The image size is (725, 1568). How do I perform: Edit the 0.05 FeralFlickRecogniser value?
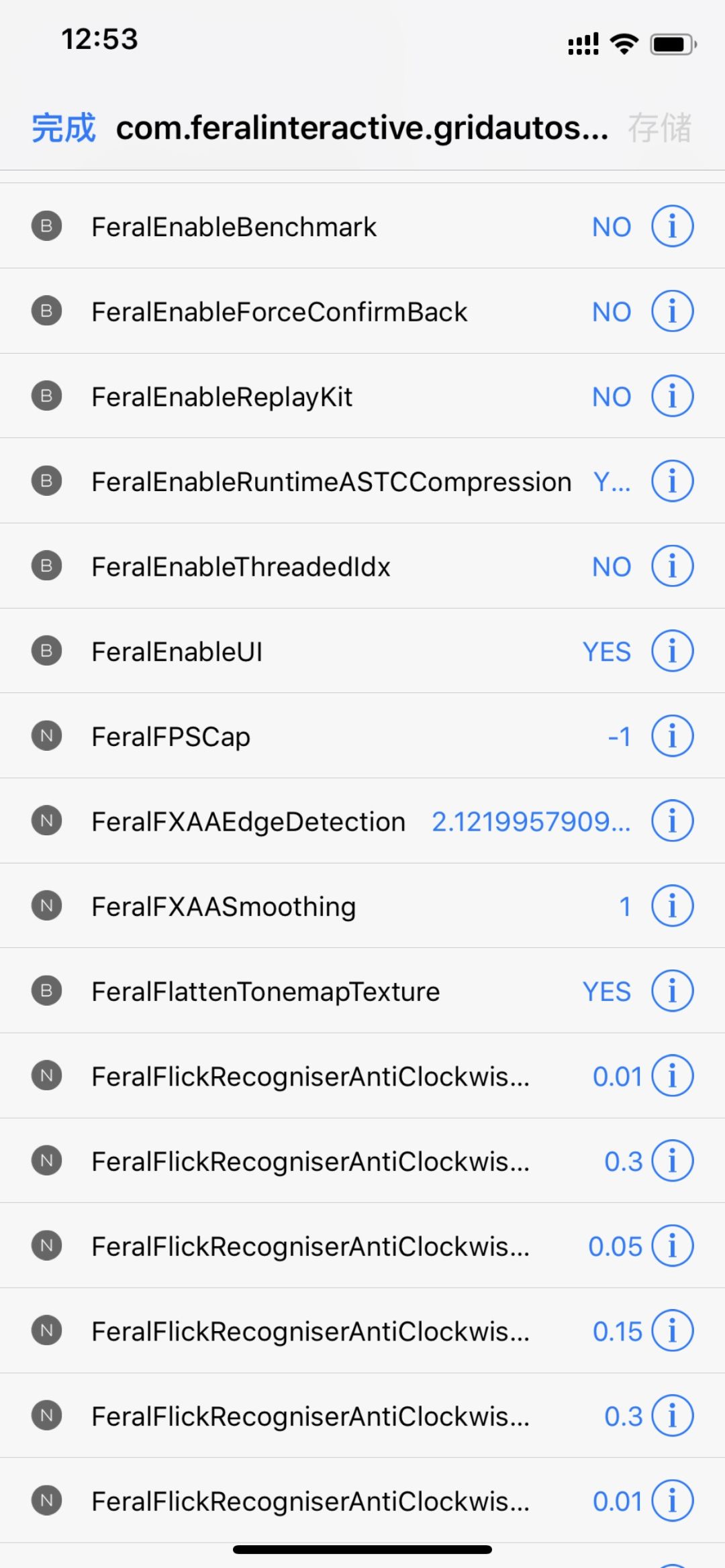click(616, 1247)
